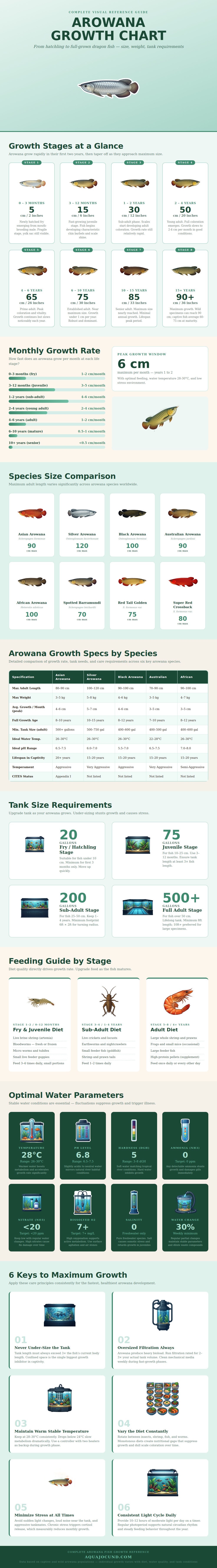Click the 'Adult Diet' card heading
Screen dimensions: 217x1568
coord(164,1030)
